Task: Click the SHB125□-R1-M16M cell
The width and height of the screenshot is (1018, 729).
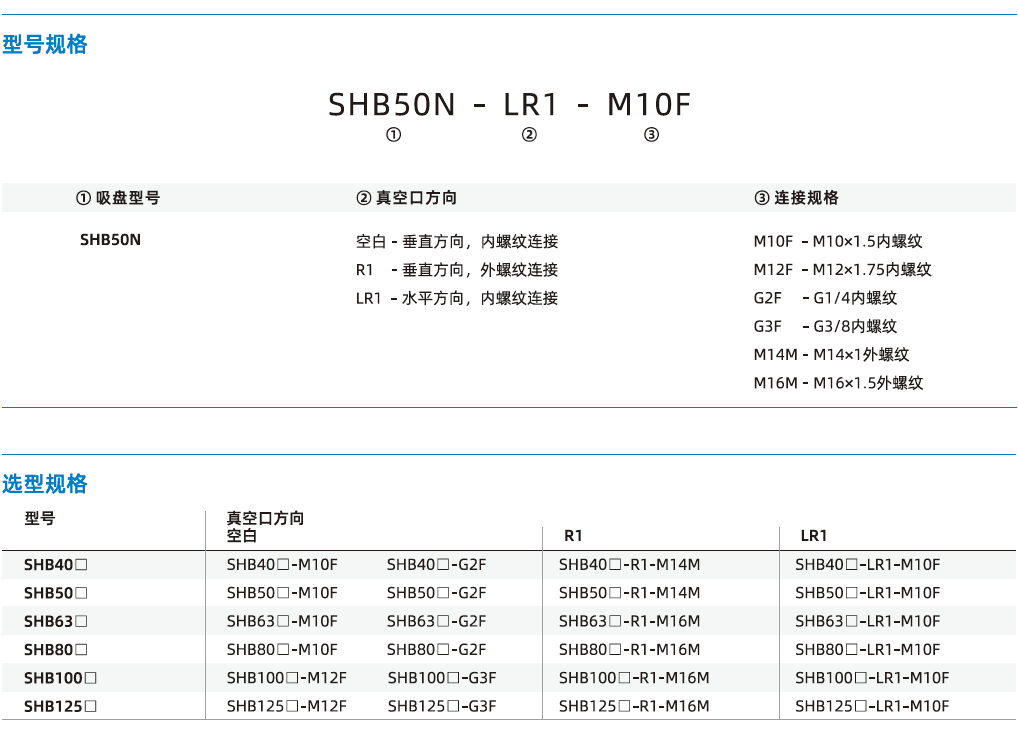Action: tap(634, 706)
